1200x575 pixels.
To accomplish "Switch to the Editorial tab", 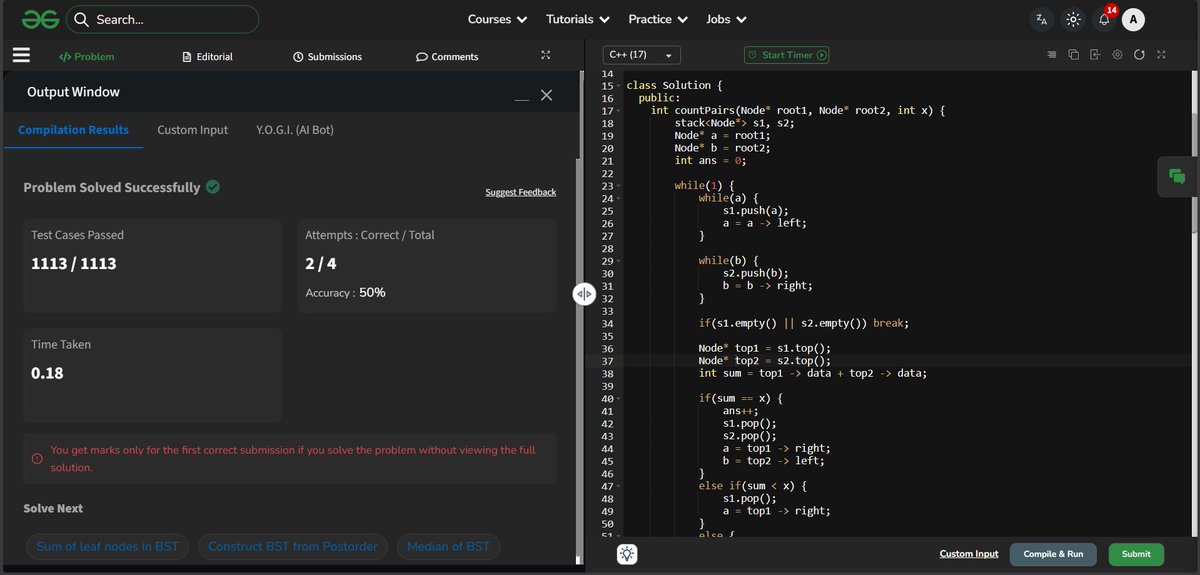I will pyautogui.click(x=208, y=57).
